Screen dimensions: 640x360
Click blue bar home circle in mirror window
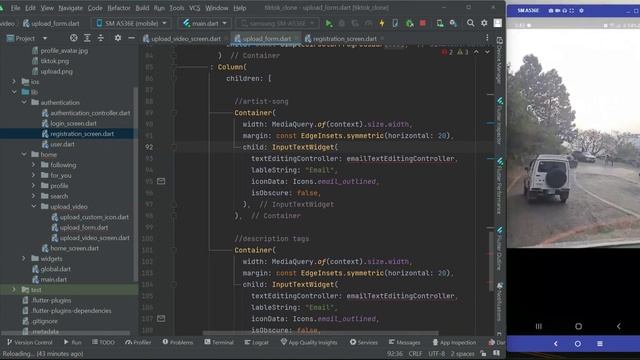point(578,344)
